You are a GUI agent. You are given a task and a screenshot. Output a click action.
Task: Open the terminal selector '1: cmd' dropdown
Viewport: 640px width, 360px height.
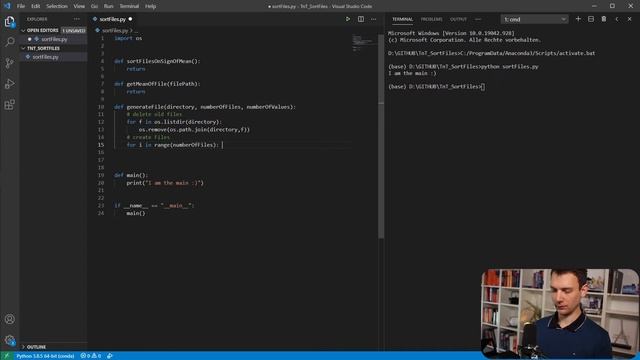pos(534,19)
